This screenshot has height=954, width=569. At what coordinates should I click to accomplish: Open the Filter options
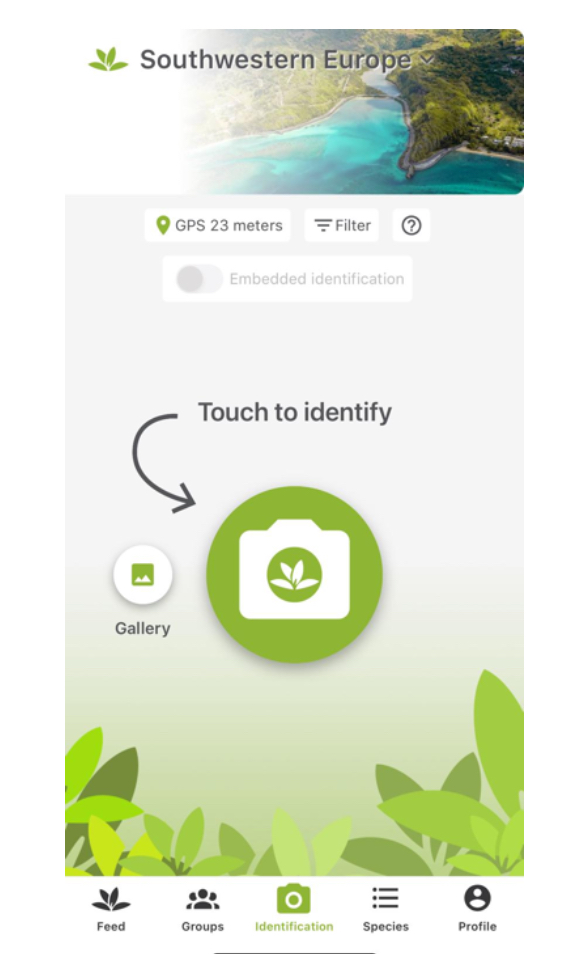pyautogui.click(x=342, y=226)
